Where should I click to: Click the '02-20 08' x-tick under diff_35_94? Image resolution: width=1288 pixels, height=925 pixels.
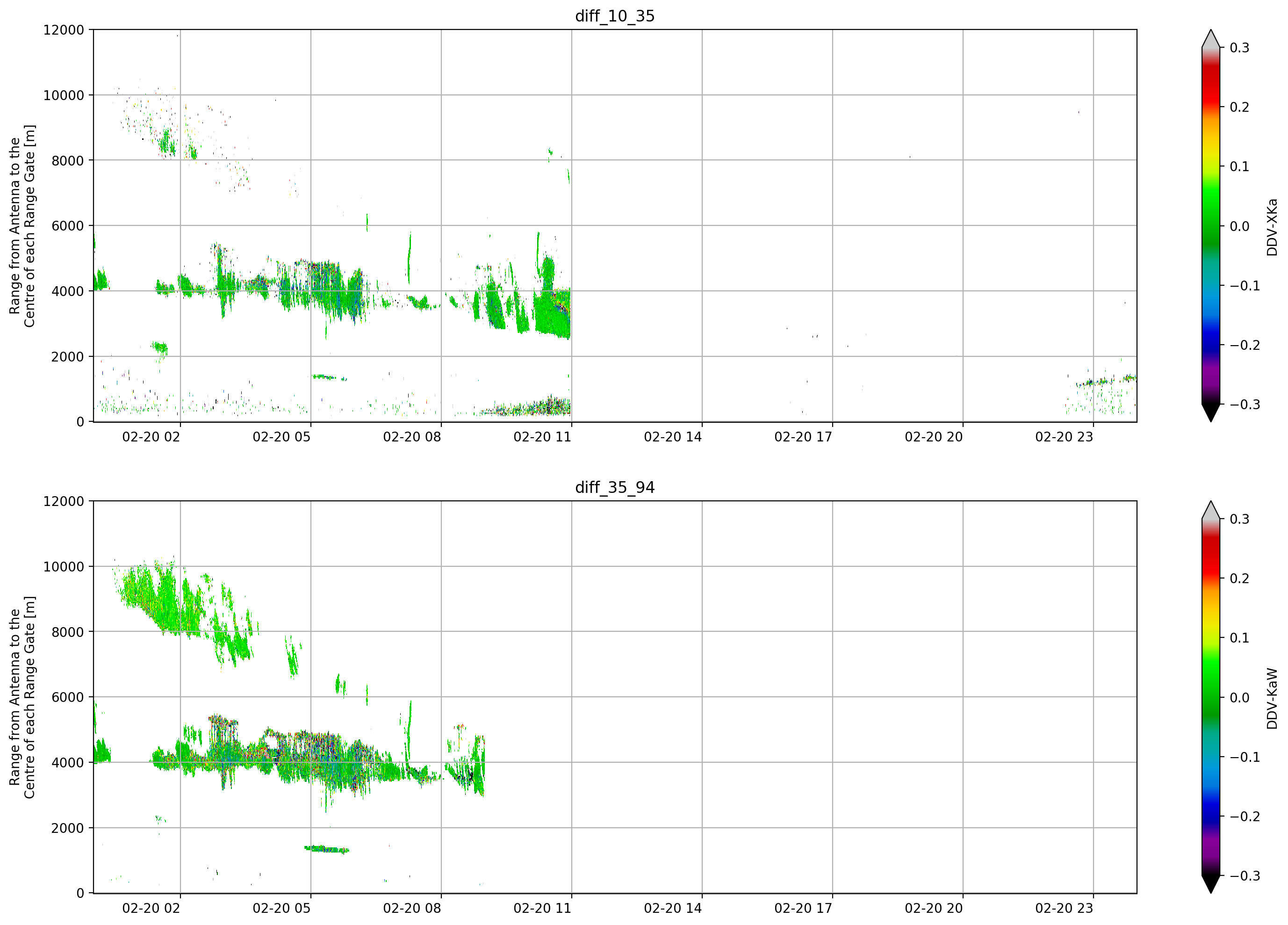tap(412, 909)
